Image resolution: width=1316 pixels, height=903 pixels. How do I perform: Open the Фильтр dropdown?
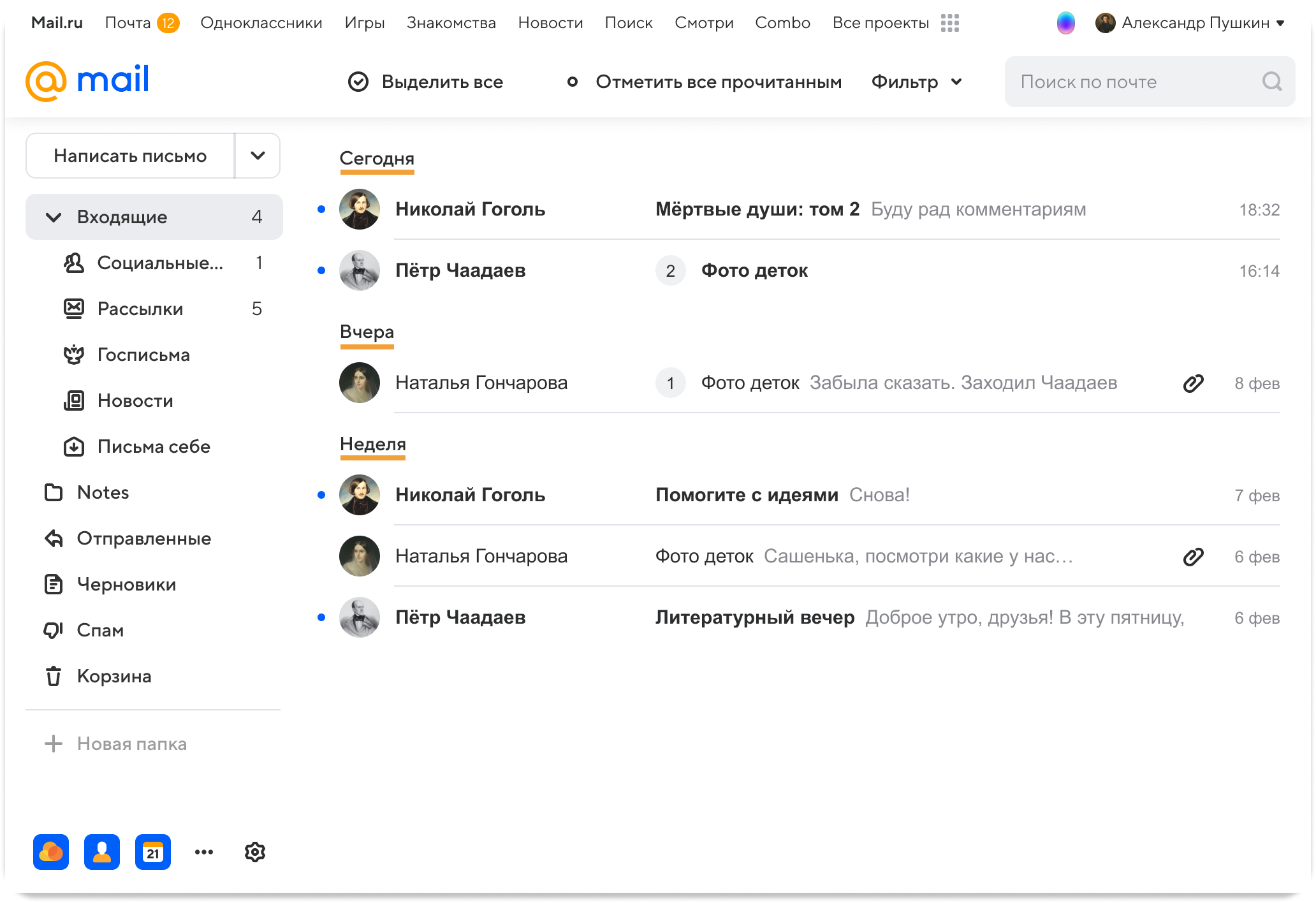pyautogui.click(x=917, y=82)
